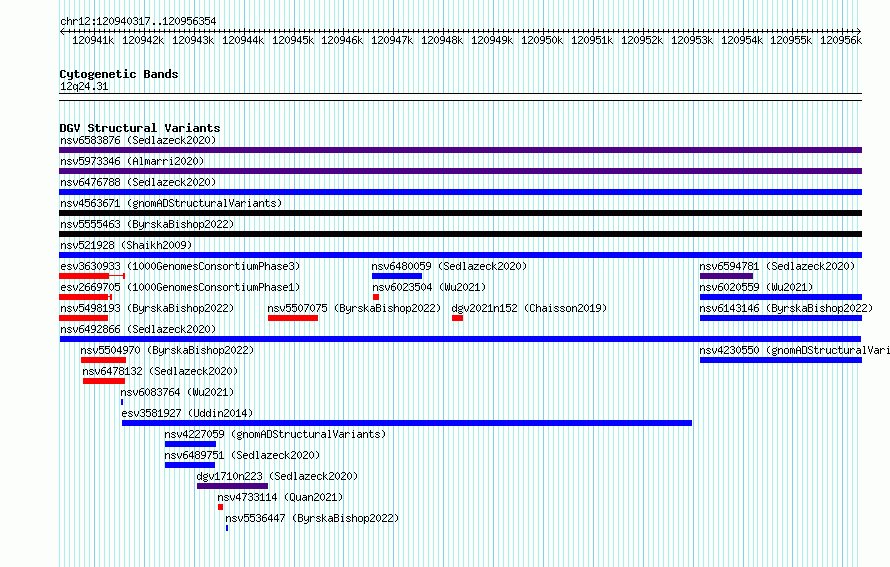Click blue bar under nsv6476788
This screenshot has width=890, height=567.
pyautogui.click(x=460, y=192)
